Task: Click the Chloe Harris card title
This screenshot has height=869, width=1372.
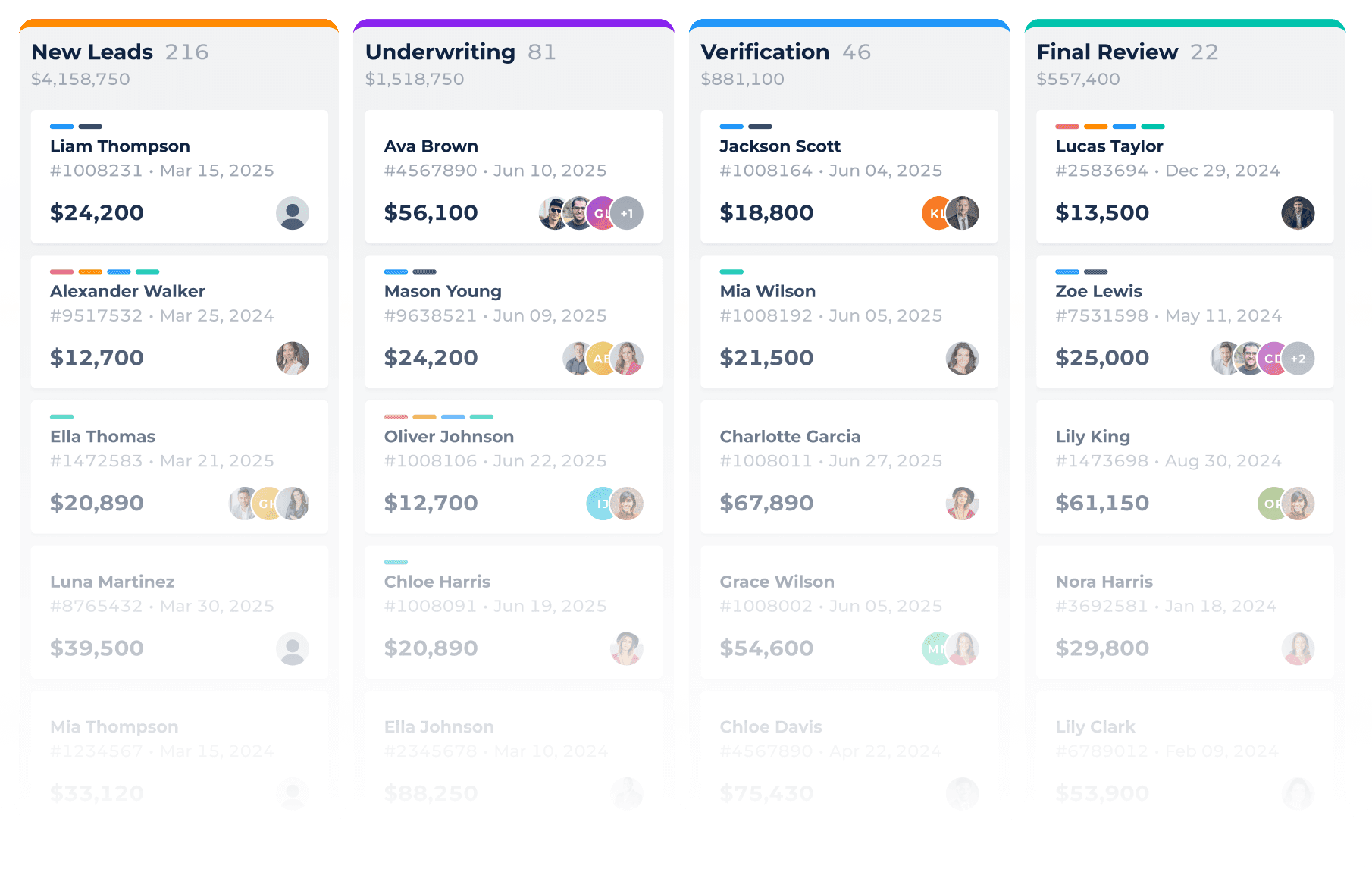Action: (437, 582)
